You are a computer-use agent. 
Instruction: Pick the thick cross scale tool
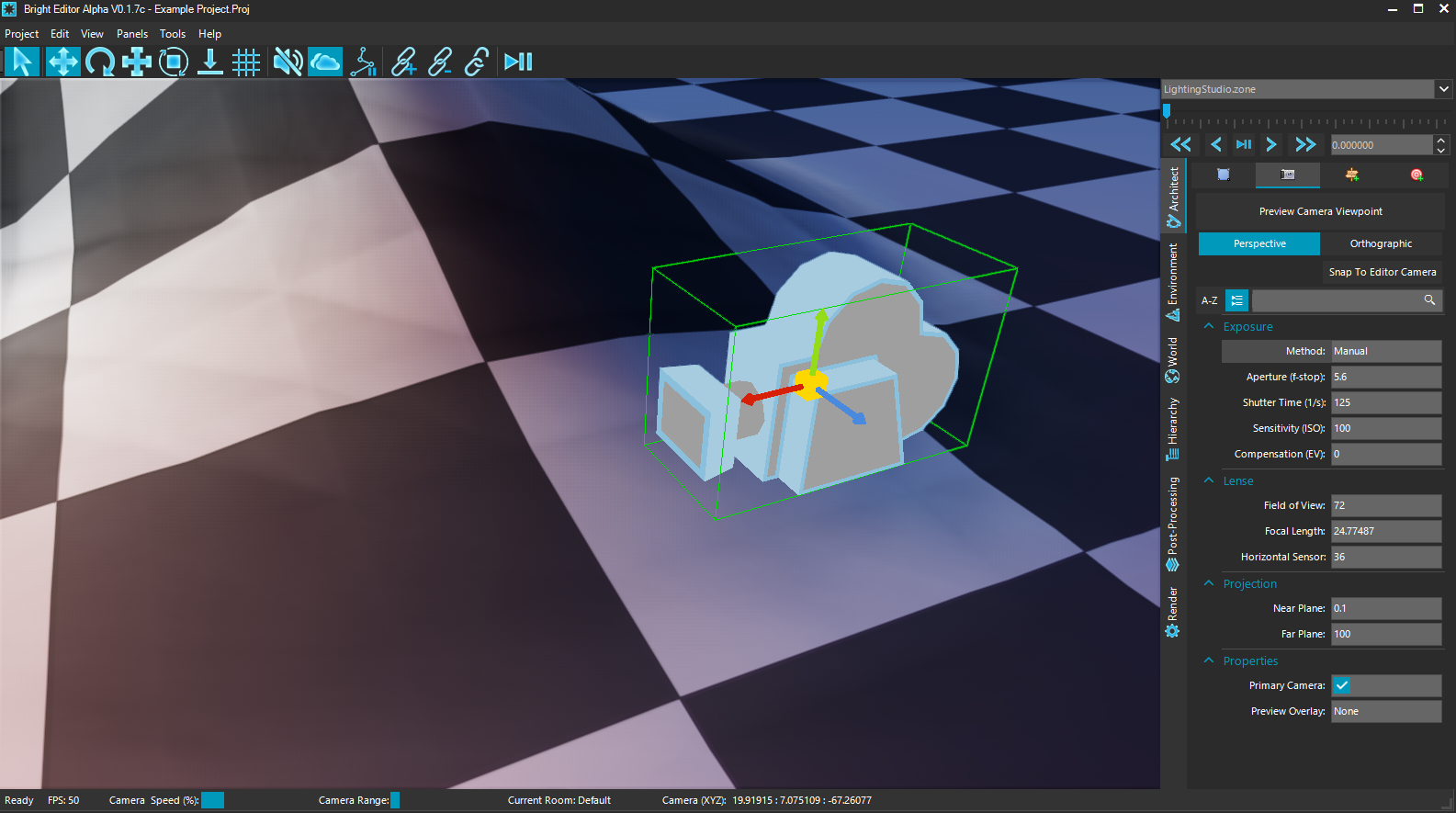tap(136, 62)
